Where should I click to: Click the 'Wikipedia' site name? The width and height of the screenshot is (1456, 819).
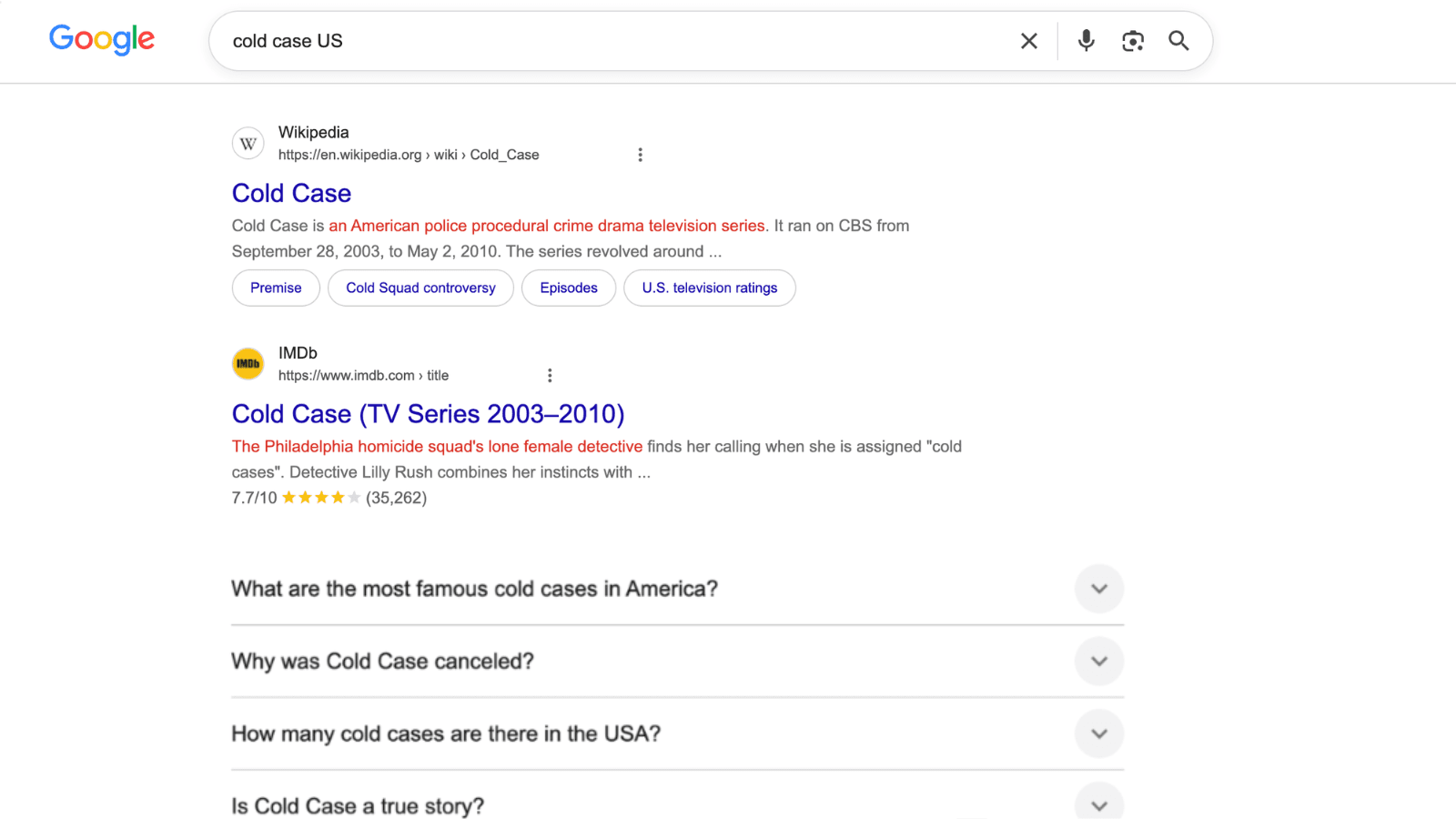[x=314, y=132]
